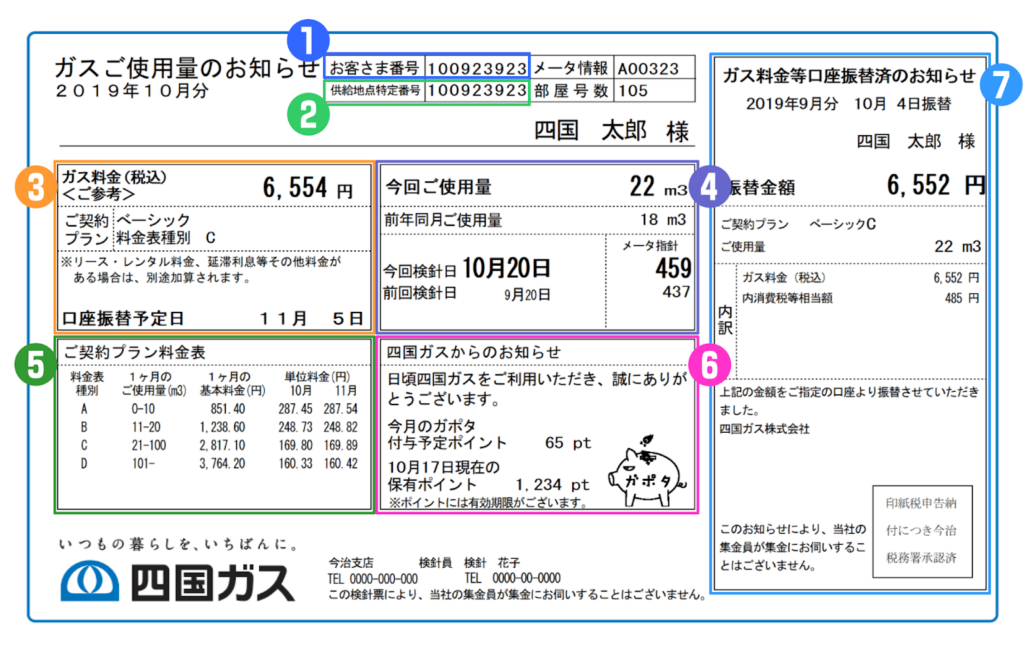The height and width of the screenshot is (653, 1024).
Task: Click slogan いつもの暮らしを、いちばんに。
Action: [x=178, y=544]
